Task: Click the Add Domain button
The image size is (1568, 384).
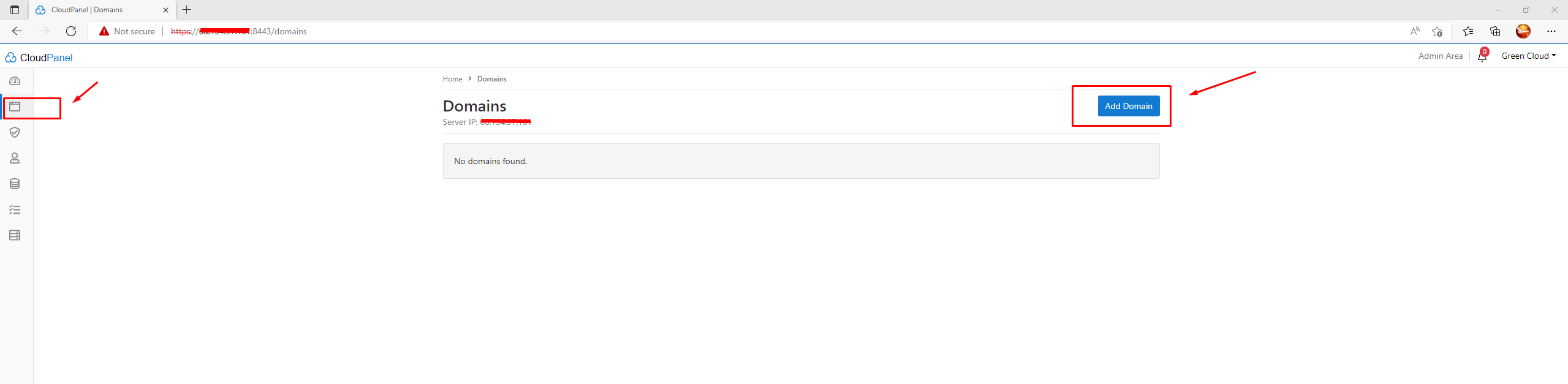Action: [x=1128, y=106]
